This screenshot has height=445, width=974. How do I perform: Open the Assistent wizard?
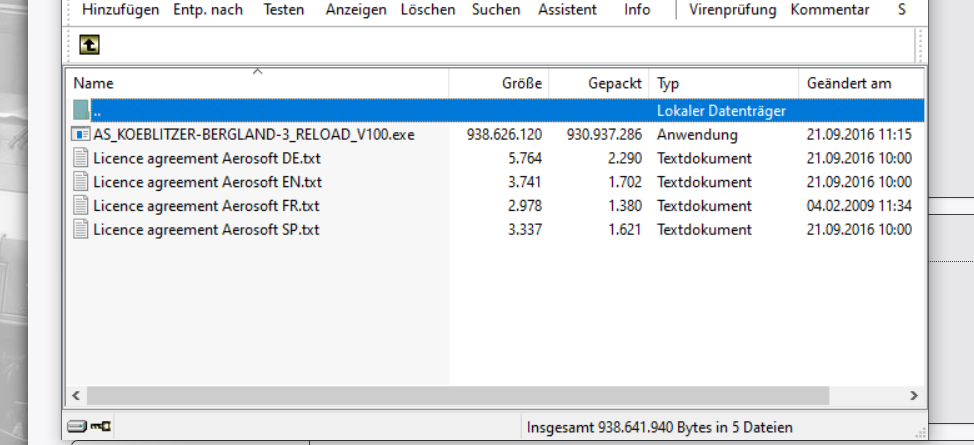click(x=567, y=10)
